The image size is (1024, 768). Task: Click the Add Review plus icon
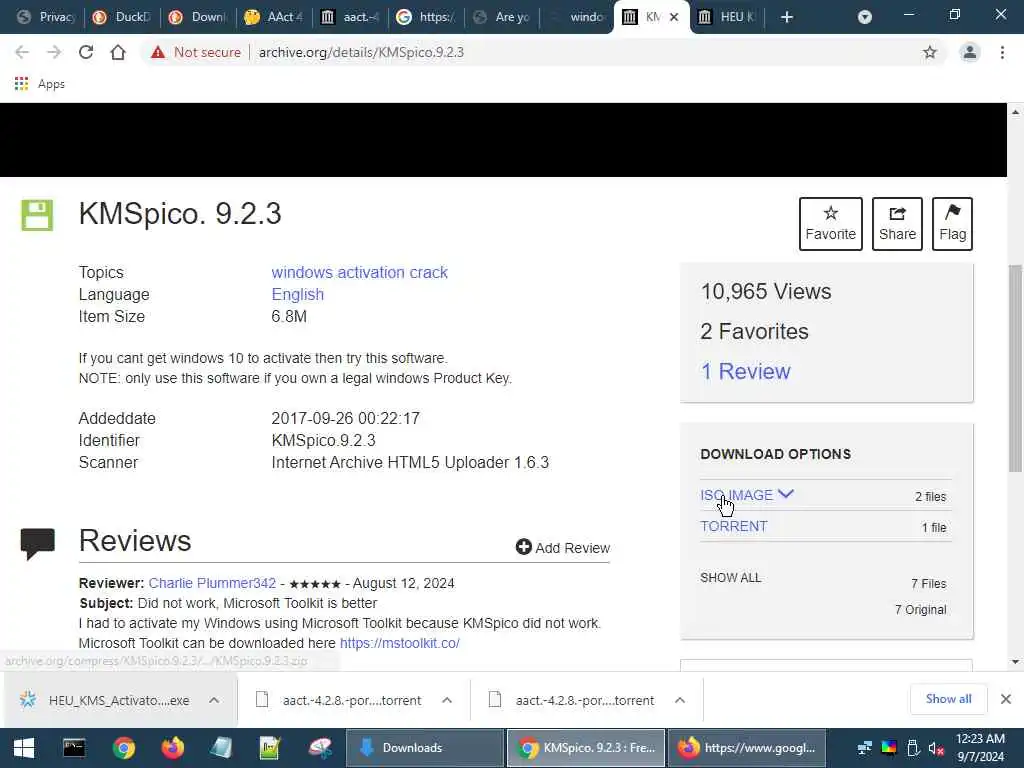click(523, 547)
